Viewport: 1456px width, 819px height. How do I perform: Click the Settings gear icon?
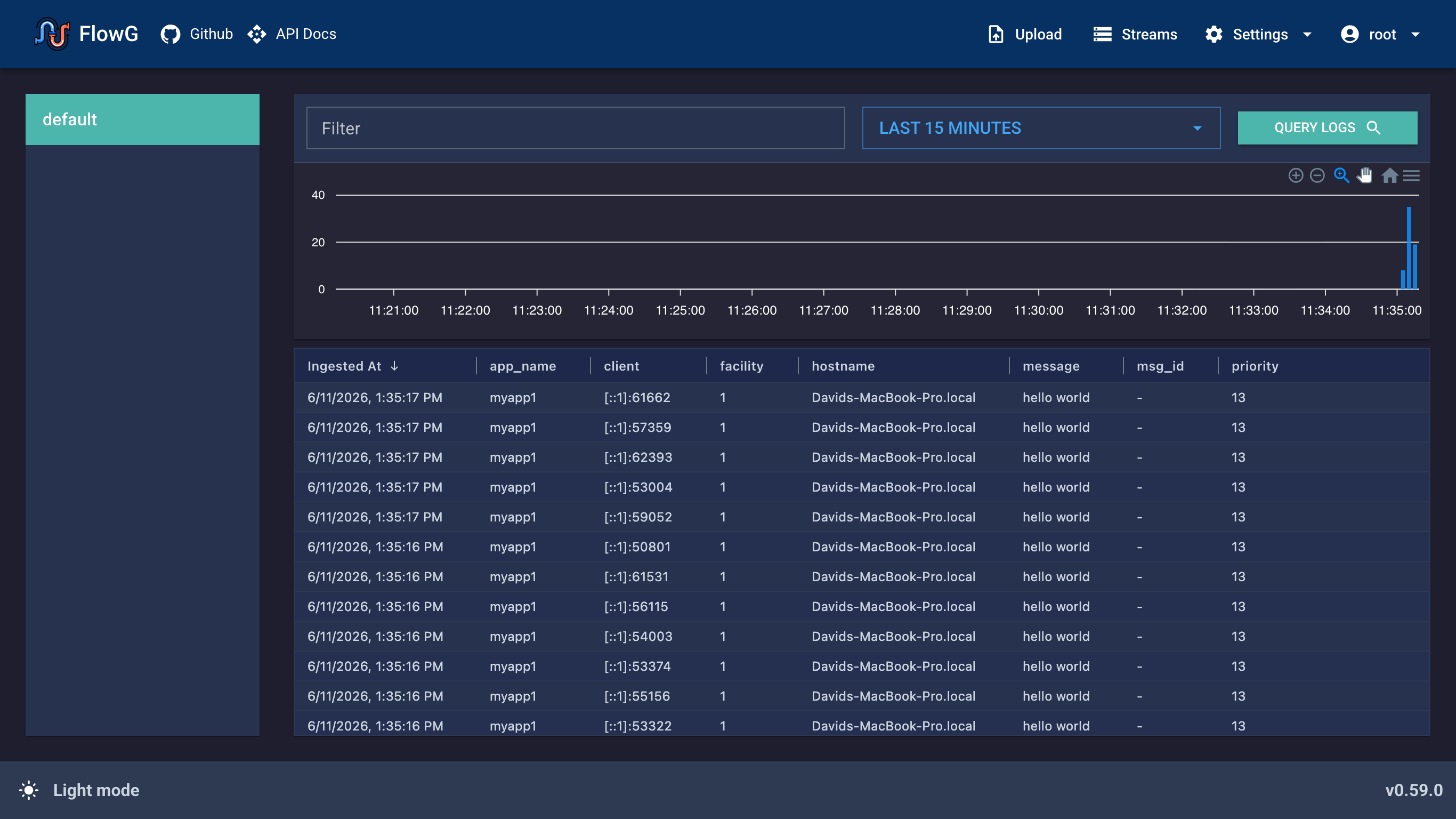point(1214,35)
